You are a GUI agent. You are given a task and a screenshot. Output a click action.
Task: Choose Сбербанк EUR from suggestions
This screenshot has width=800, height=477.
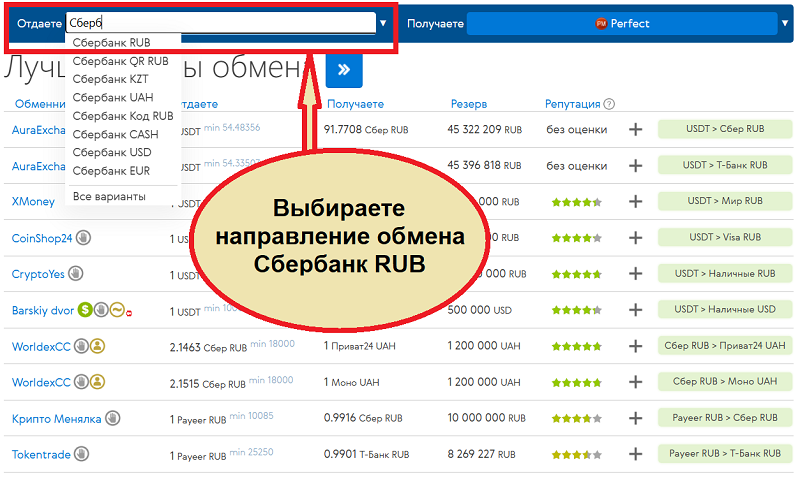[x=111, y=171]
